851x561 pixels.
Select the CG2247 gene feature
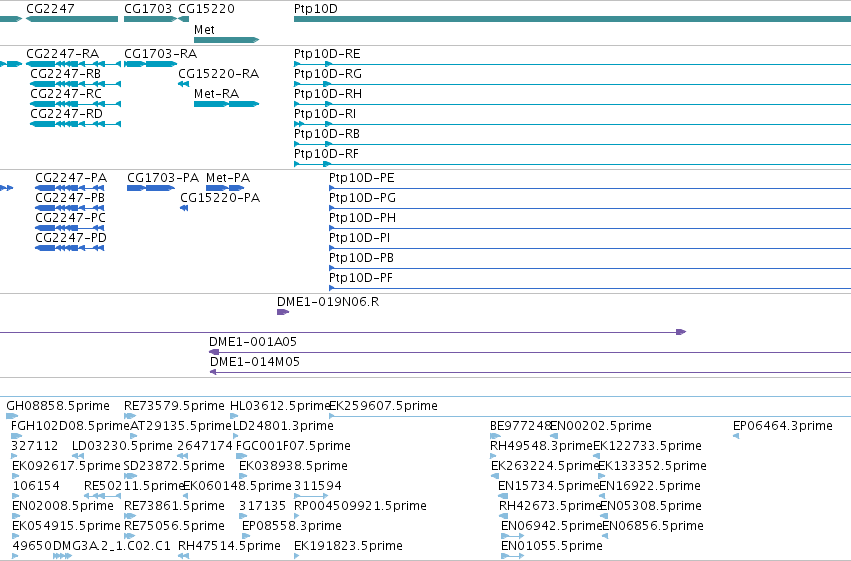[72, 19]
